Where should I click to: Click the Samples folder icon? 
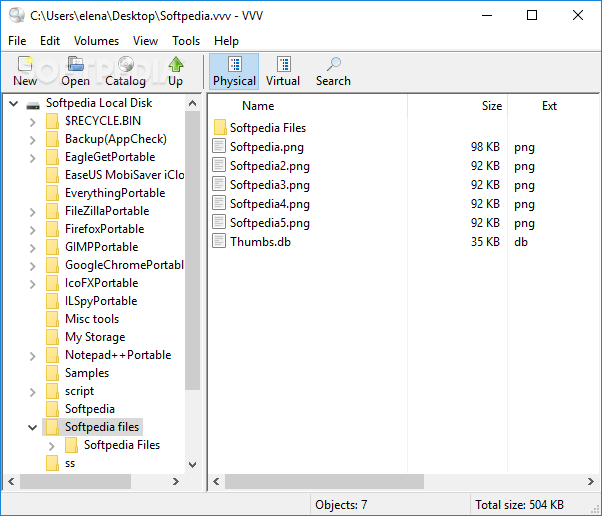pyautogui.click(x=52, y=373)
